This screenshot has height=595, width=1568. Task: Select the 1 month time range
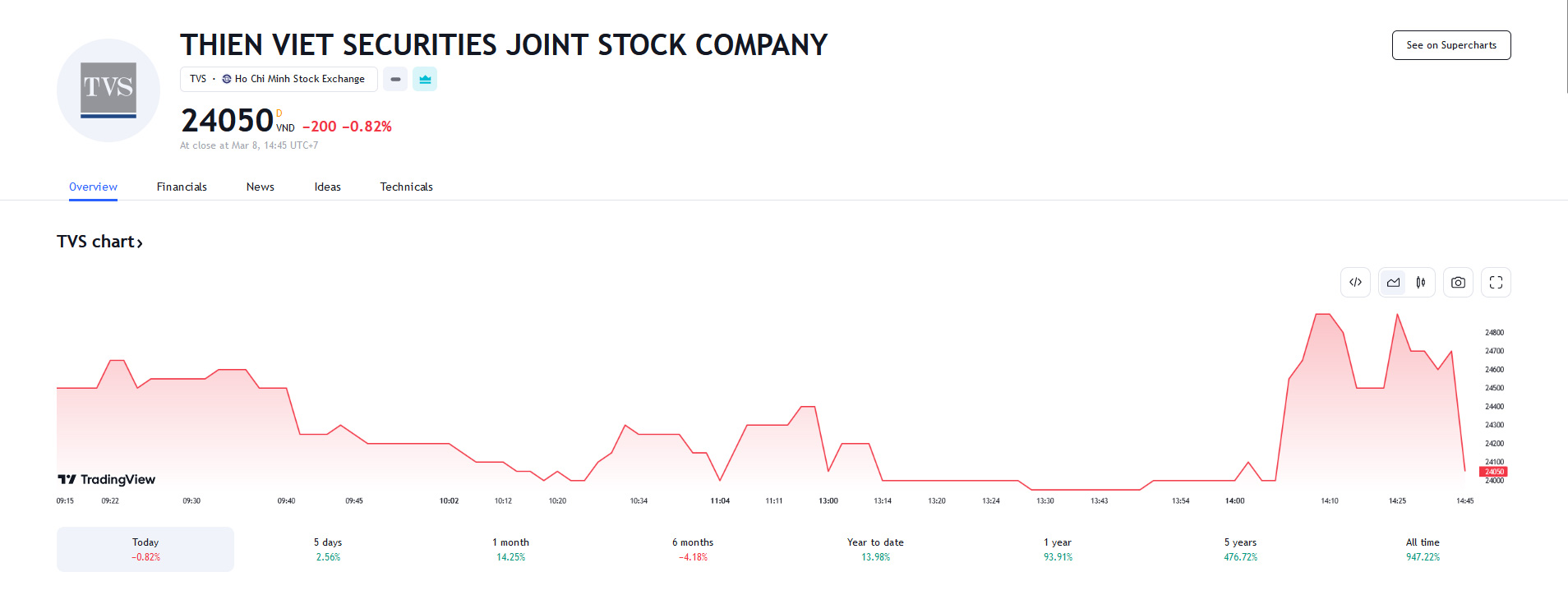(x=510, y=549)
